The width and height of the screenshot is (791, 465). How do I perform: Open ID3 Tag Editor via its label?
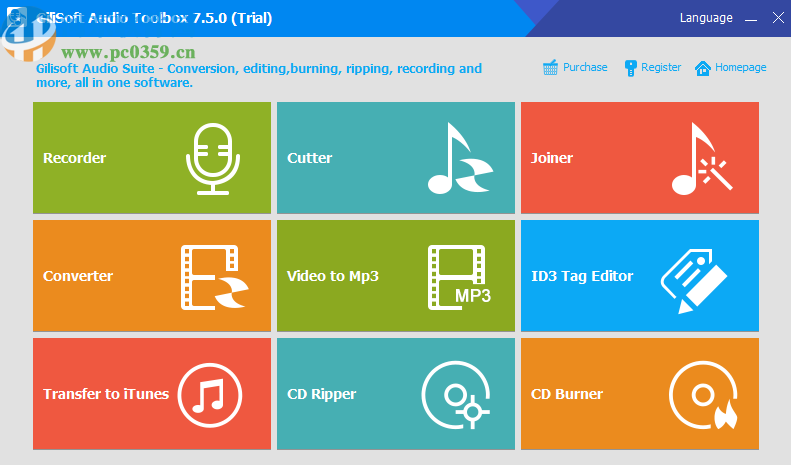(582, 276)
